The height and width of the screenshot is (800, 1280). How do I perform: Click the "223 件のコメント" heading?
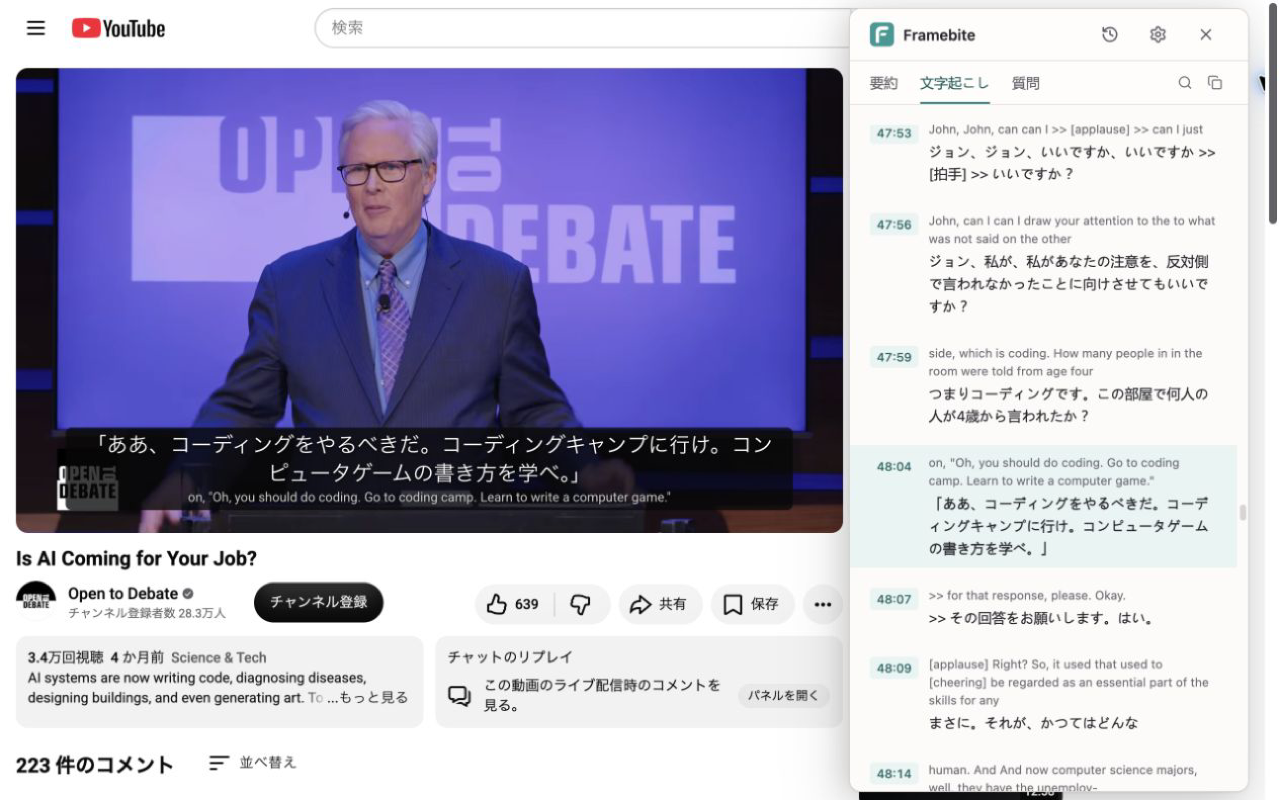pos(95,765)
